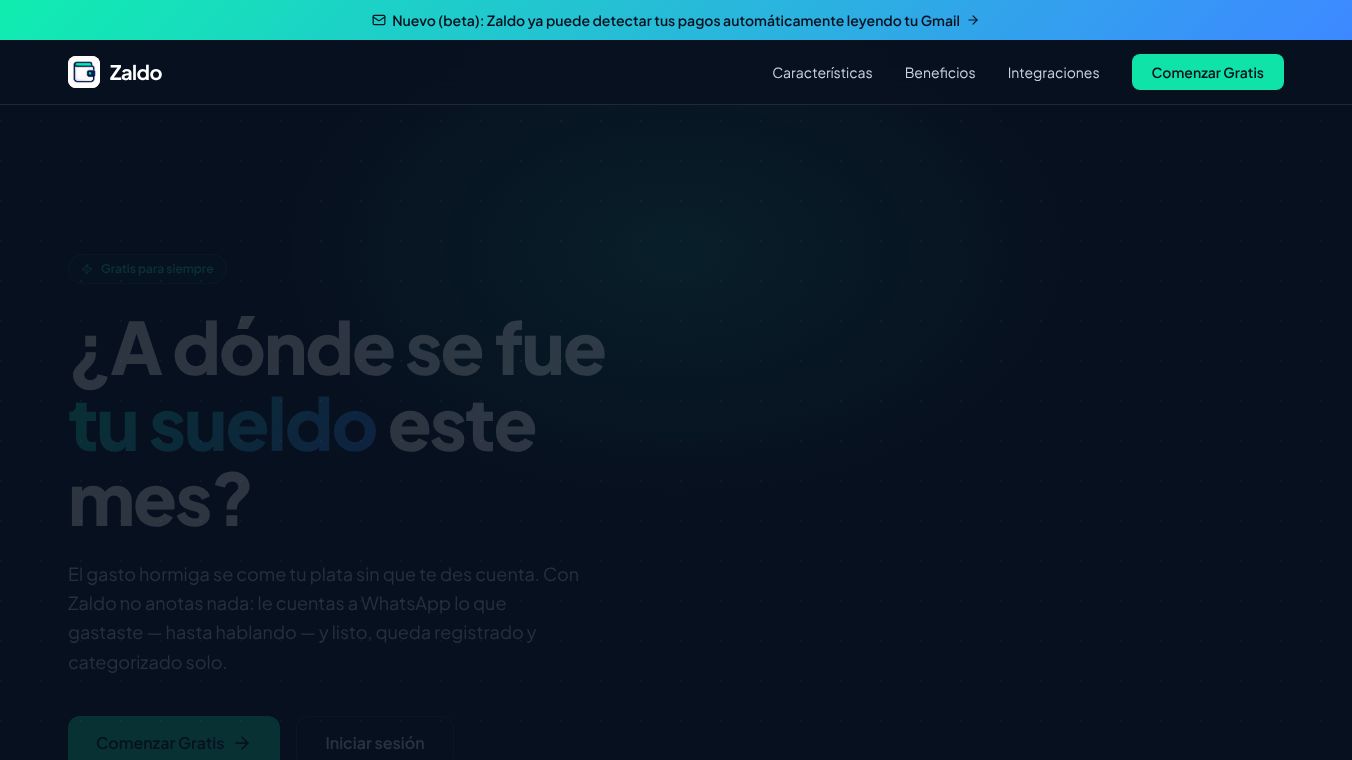The width and height of the screenshot is (1352, 760).
Task: Click the paragraph starting 'El gasto hormiga'
Action: (x=324, y=618)
